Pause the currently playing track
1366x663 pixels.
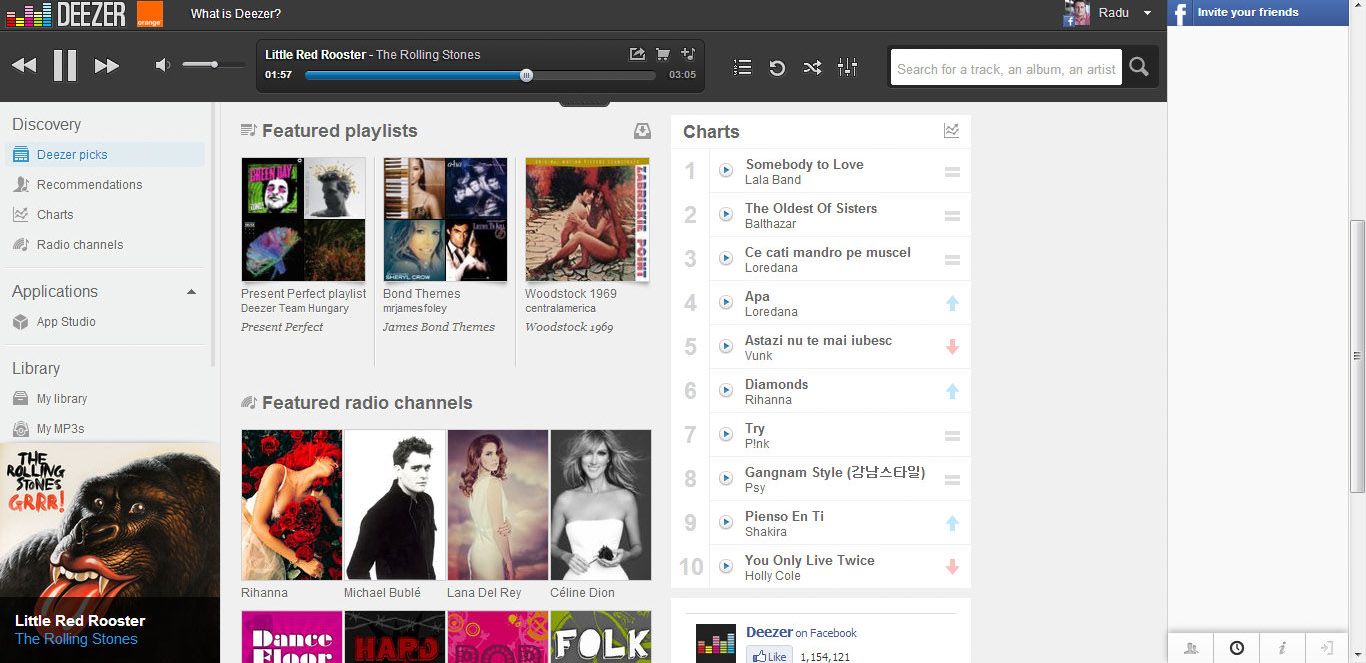point(65,66)
